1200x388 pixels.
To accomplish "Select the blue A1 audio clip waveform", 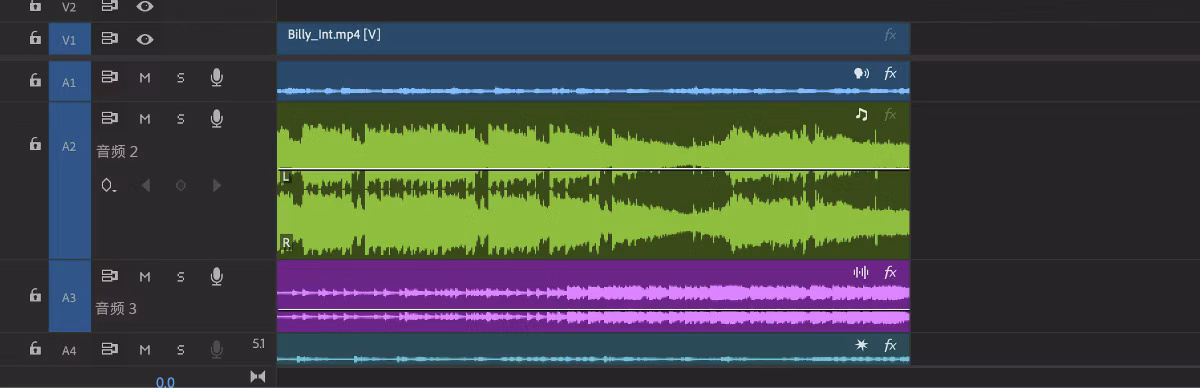I will pyautogui.click(x=593, y=81).
